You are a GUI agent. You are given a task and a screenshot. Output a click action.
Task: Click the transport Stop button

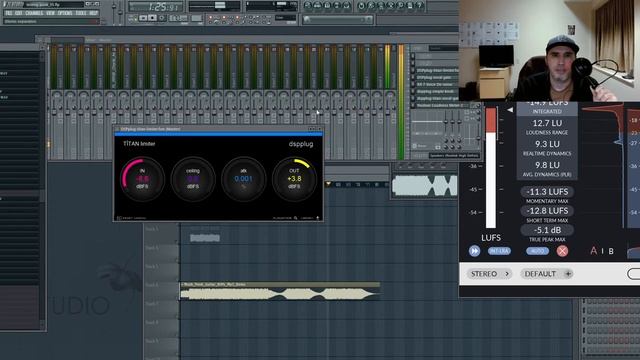click(152, 18)
